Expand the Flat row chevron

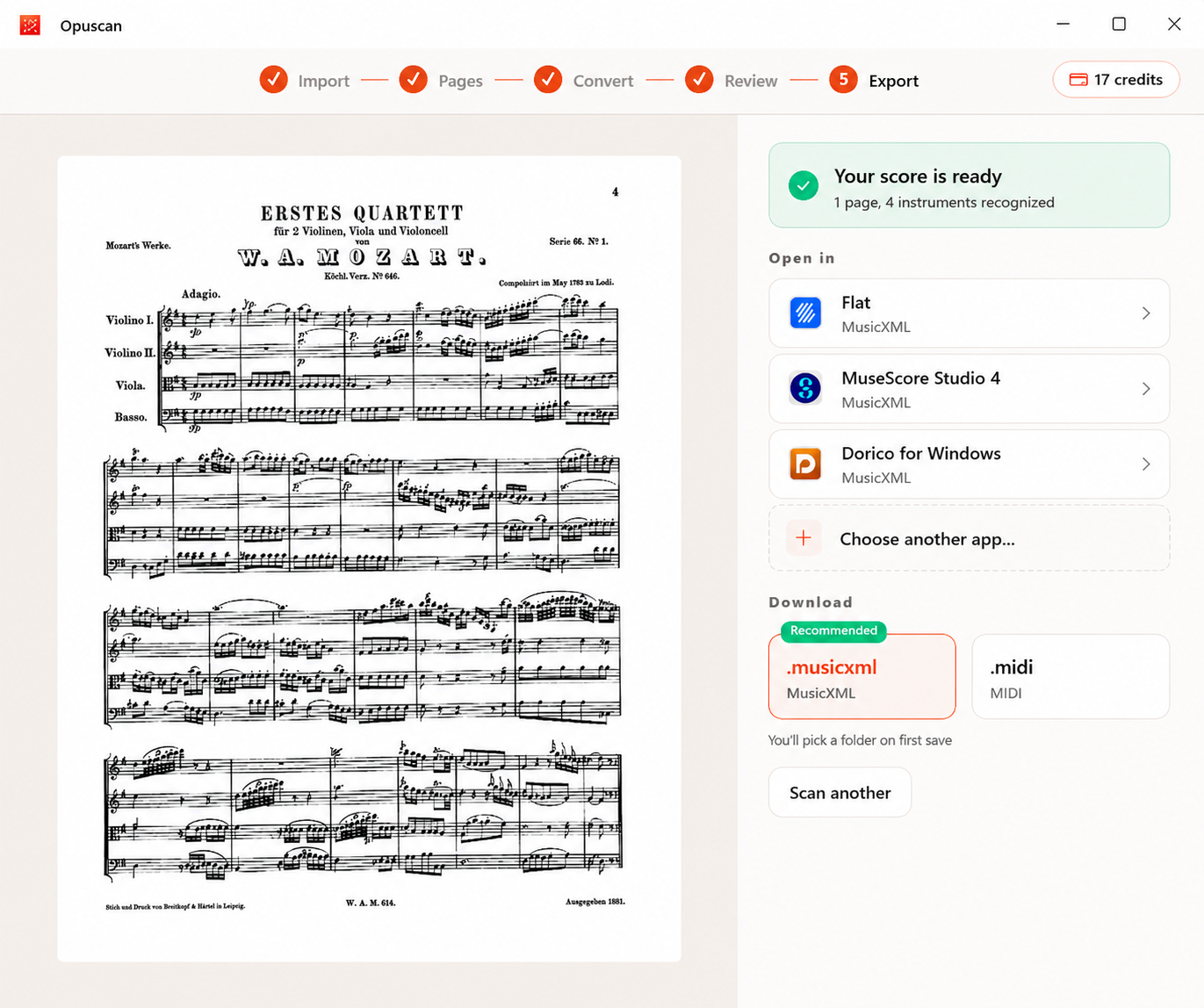[x=1146, y=313]
